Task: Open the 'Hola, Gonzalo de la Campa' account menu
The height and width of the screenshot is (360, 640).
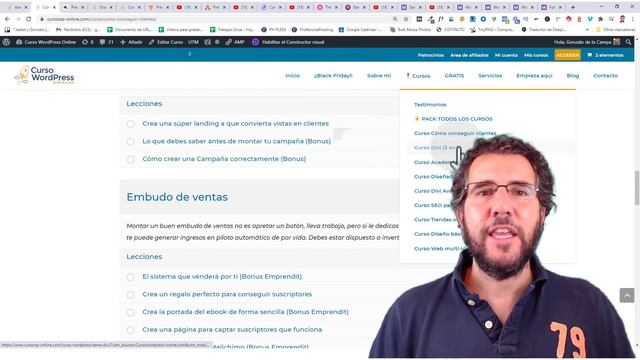Action: (x=587, y=42)
